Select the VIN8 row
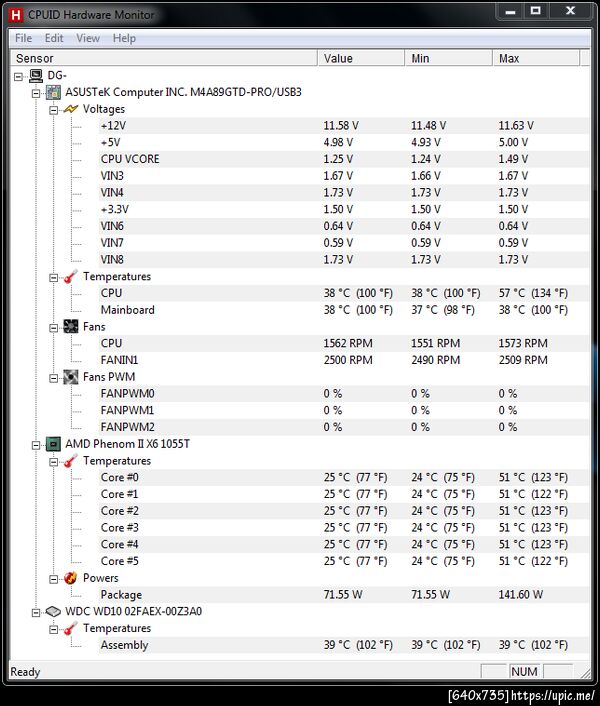This screenshot has width=600, height=706. click(344, 260)
